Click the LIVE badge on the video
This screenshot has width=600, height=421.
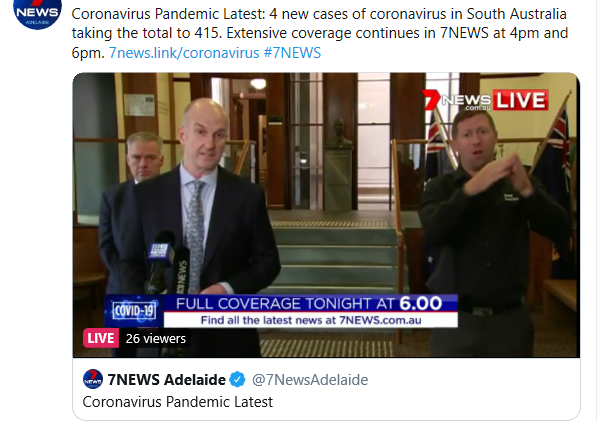tap(101, 338)
